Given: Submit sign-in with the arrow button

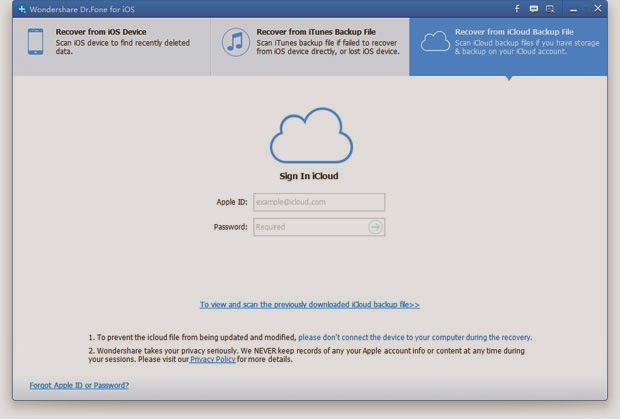Looking at the screenshot, I should (375, 227).
